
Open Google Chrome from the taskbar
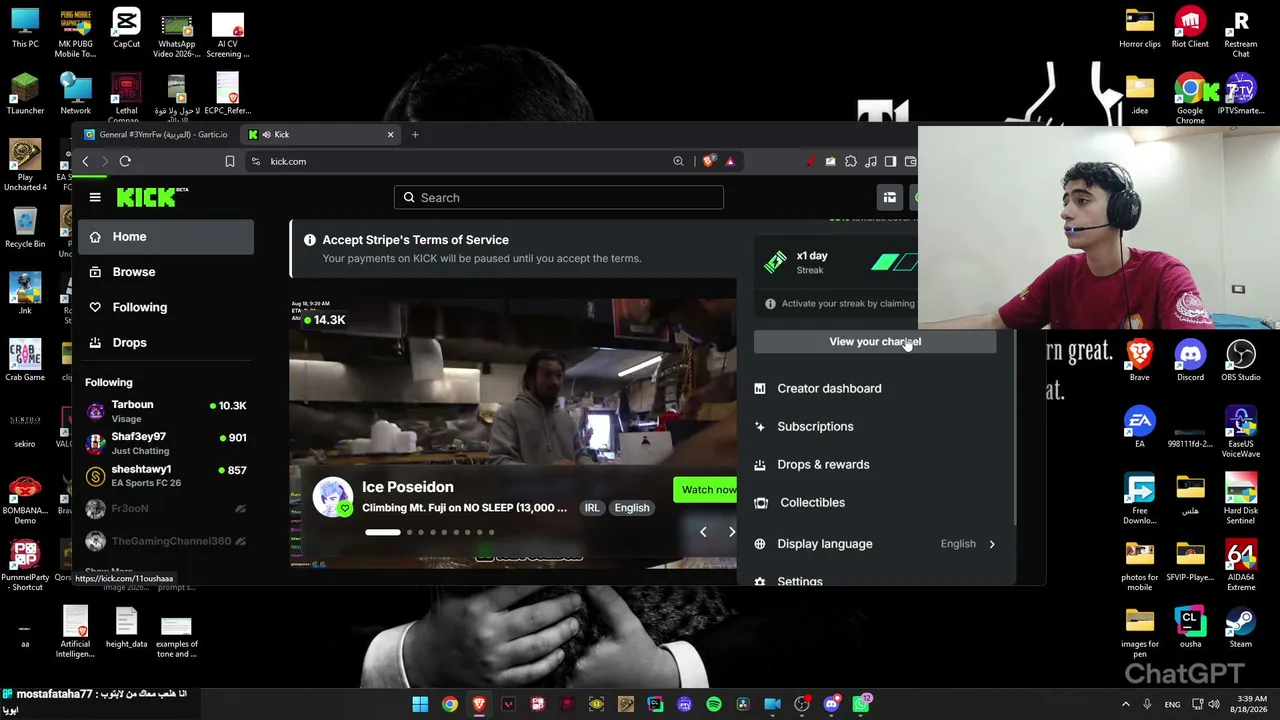click(450, 704)
